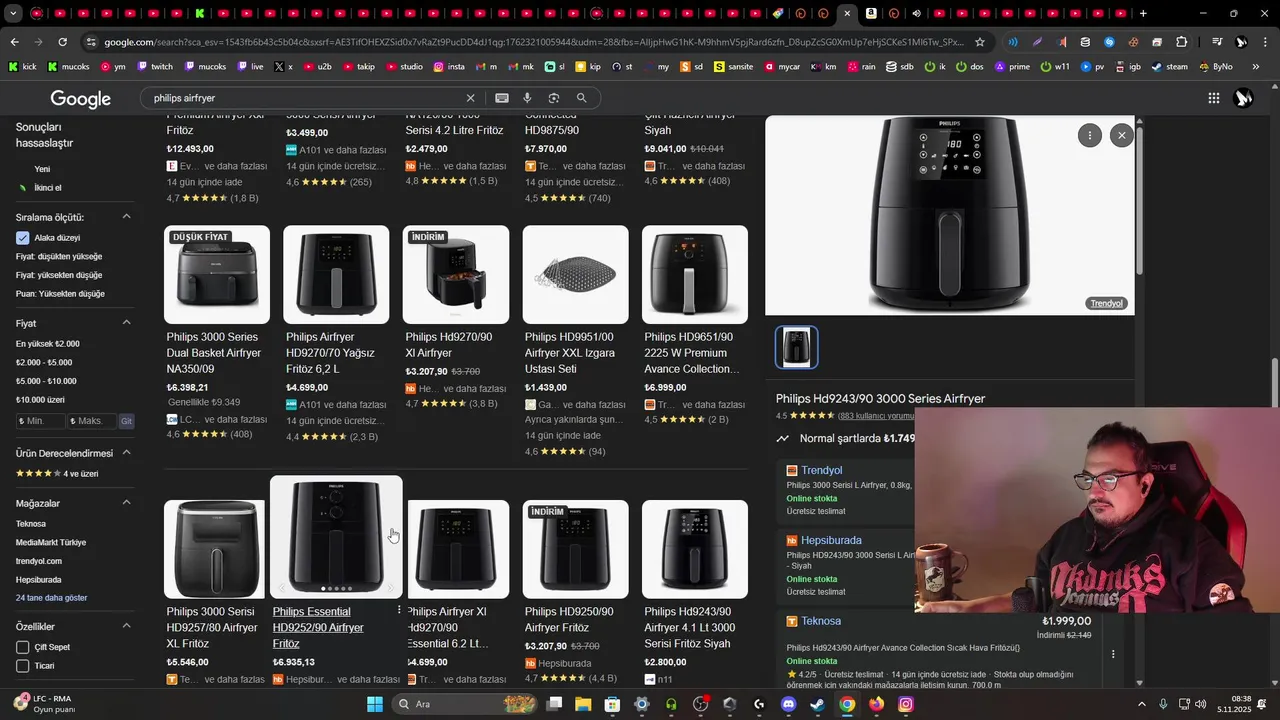The image size is (1280, 720).
Task: Open Instagram from the taskbar
Action: pos(905,704)
